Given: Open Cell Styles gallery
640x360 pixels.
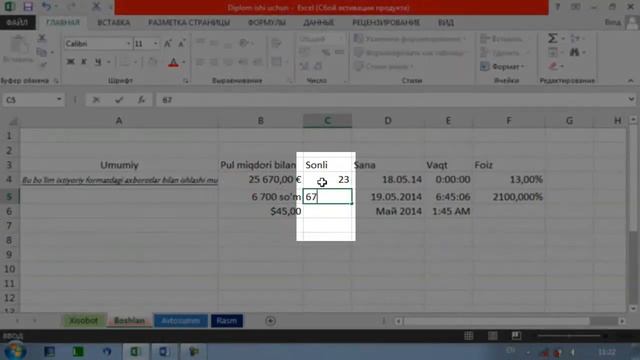Looking at the screenshot, I should coord(384,66).
